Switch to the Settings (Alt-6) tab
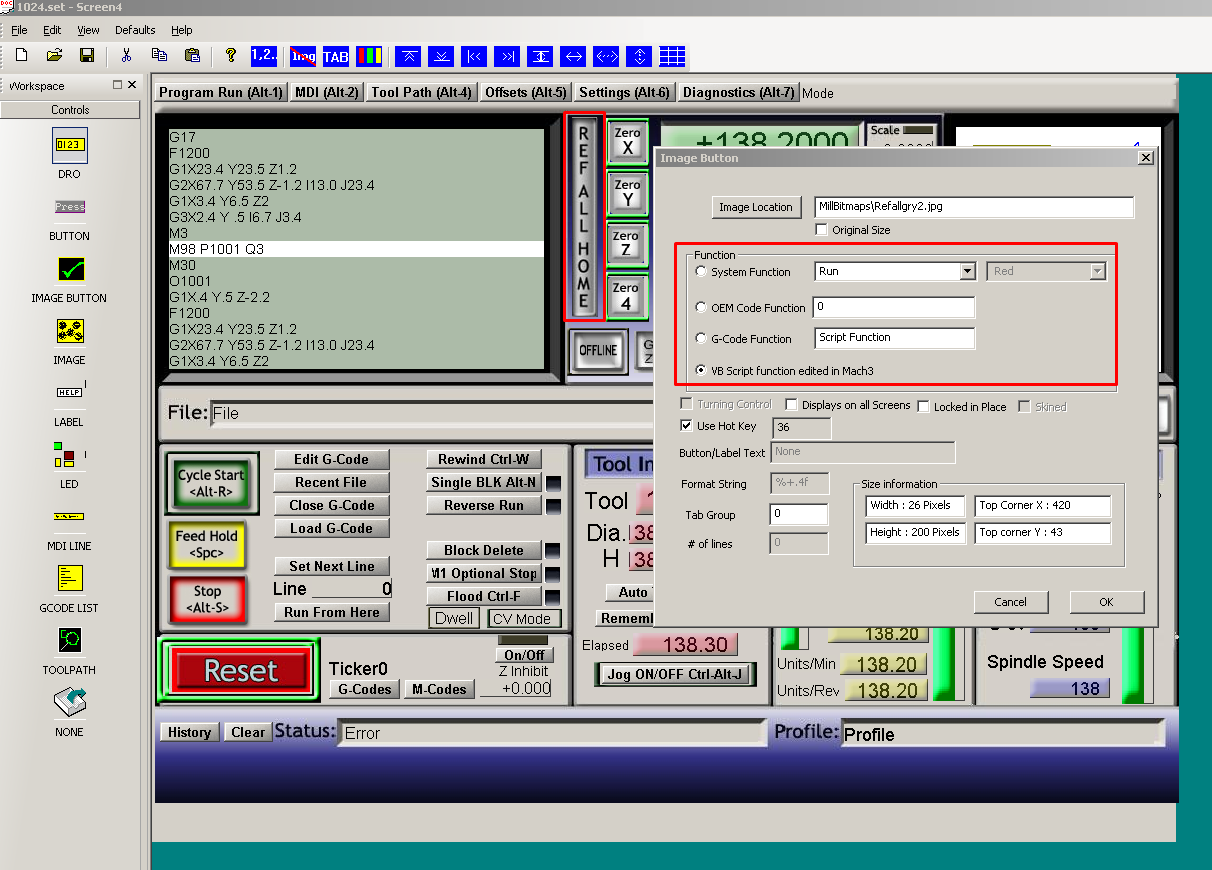The image size is (1212, 870). click(624, 92)
